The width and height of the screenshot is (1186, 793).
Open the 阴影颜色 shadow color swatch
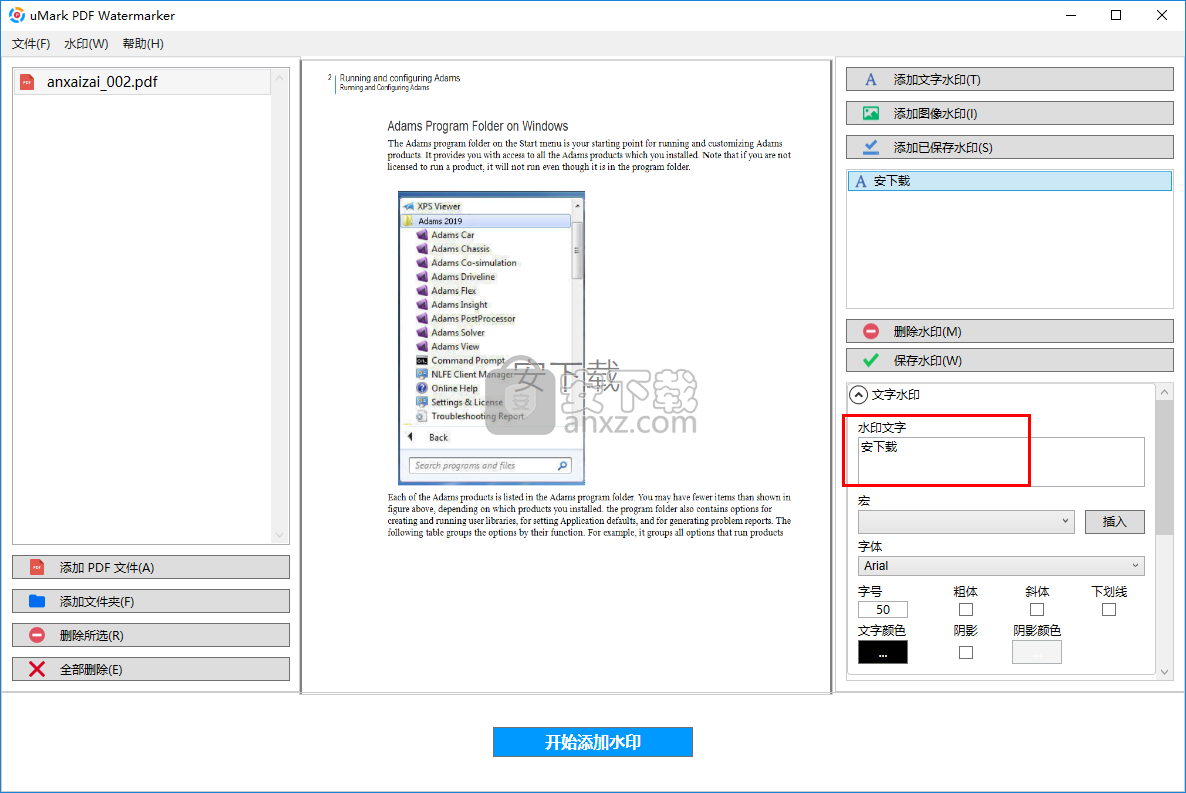point(1036,652)
